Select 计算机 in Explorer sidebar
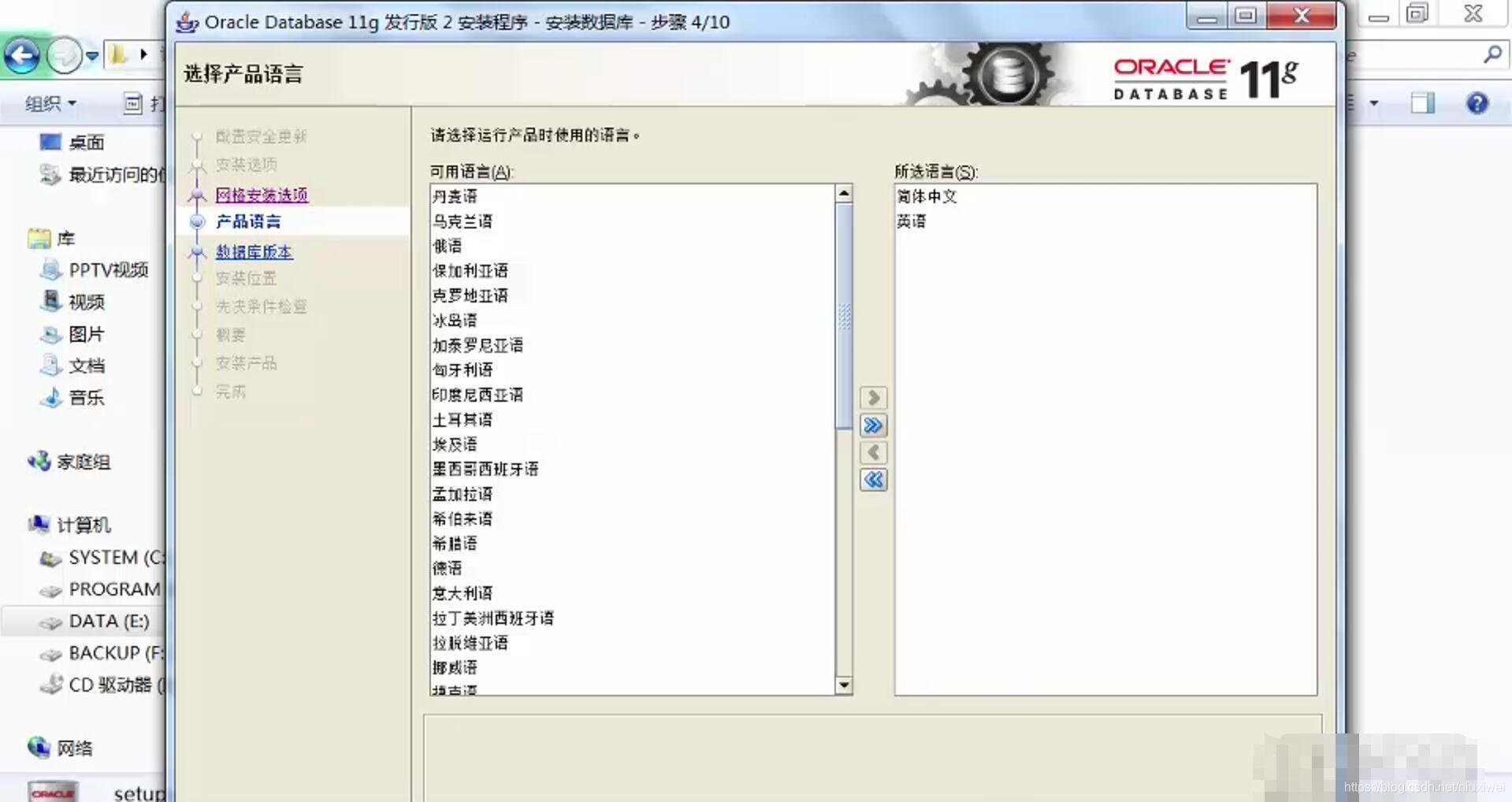 pos(69,525)
